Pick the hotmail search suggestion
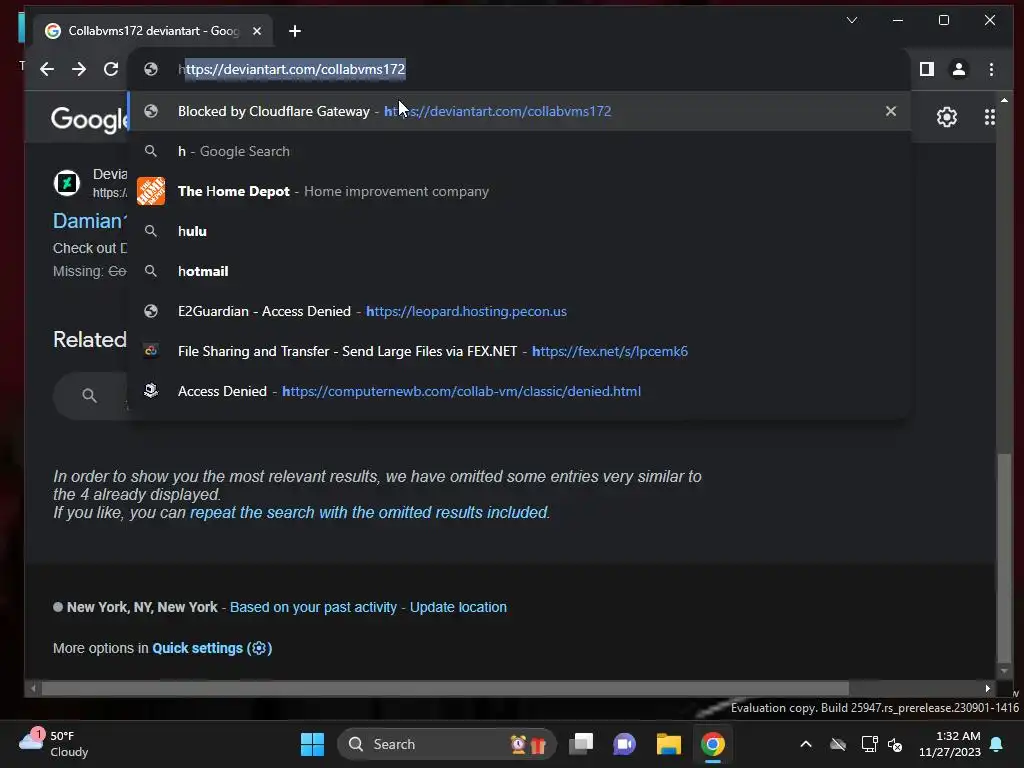Viewport: 1024px width, 768px height. tap(519, 271)
